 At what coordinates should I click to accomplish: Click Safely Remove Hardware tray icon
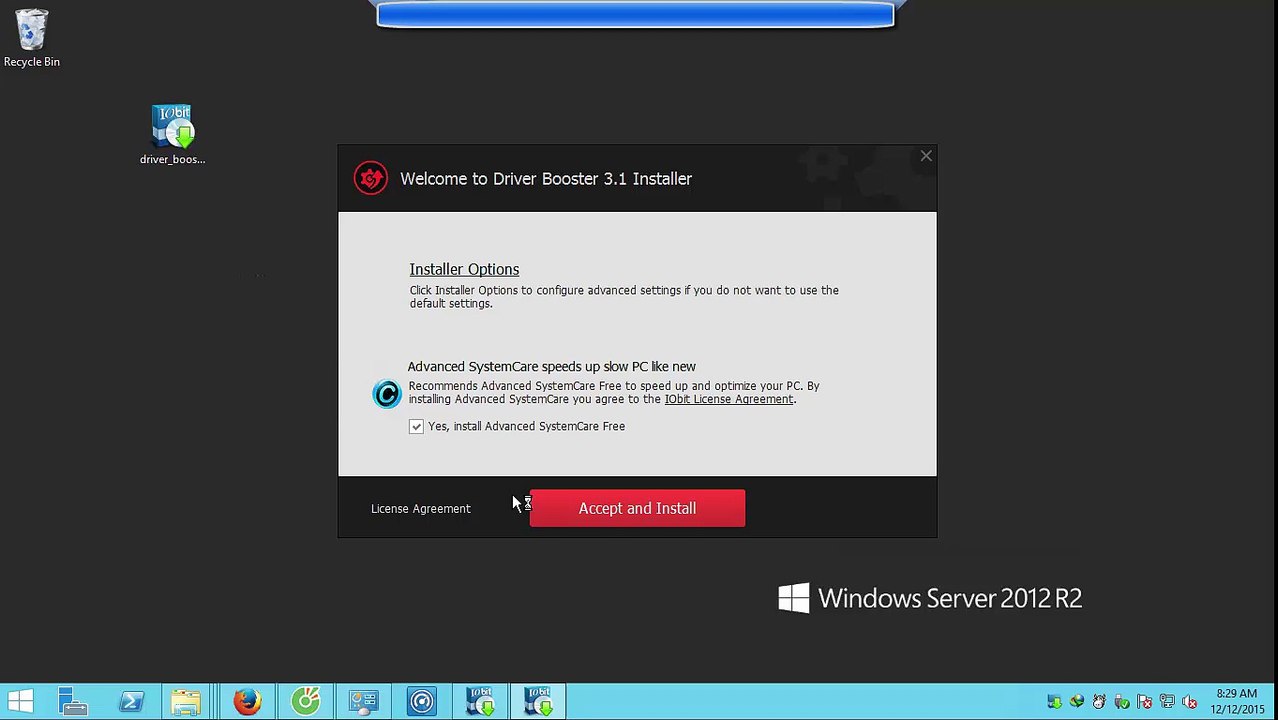point(1122,702)
